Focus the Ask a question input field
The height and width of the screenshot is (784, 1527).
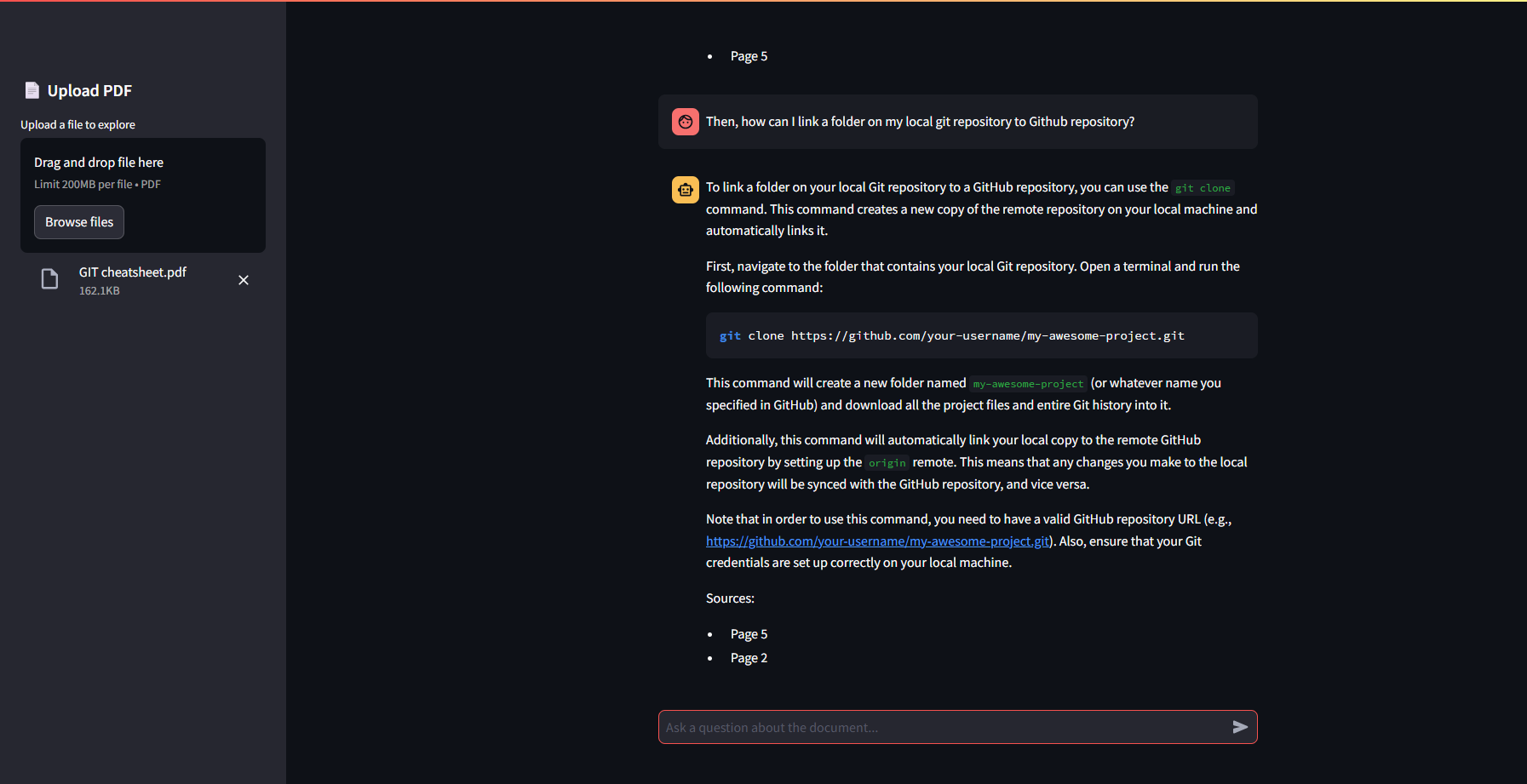pyautogui.click(x=944, y=727)
